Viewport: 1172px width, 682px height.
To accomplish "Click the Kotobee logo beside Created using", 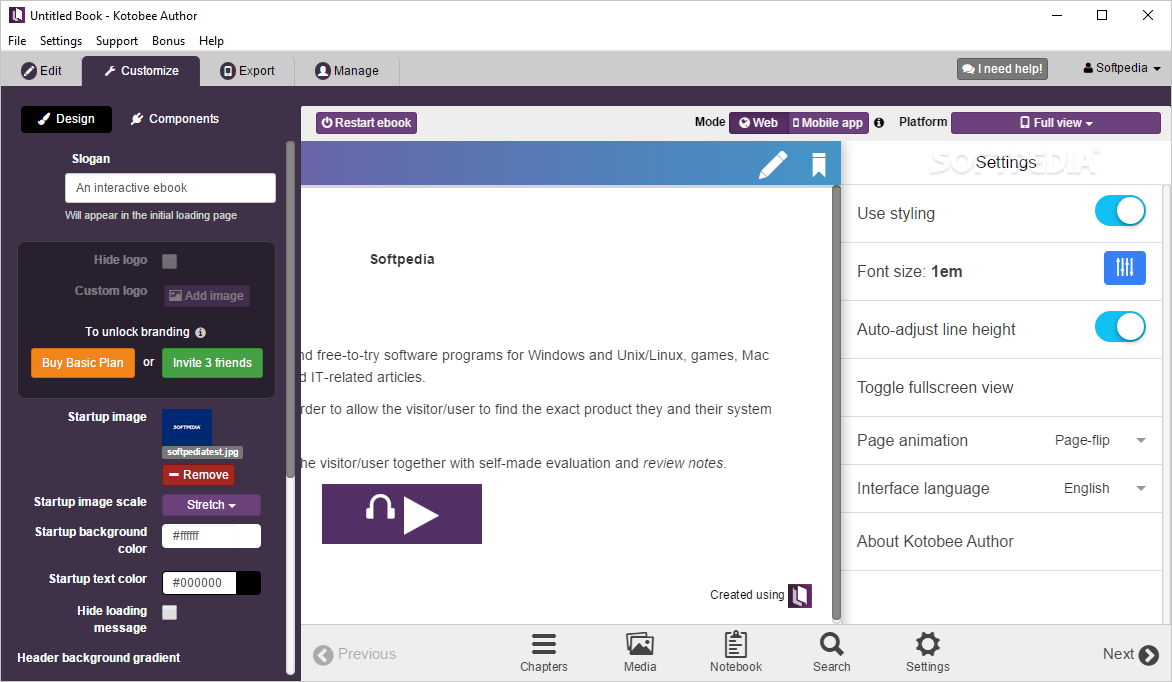I will (800, 595).
